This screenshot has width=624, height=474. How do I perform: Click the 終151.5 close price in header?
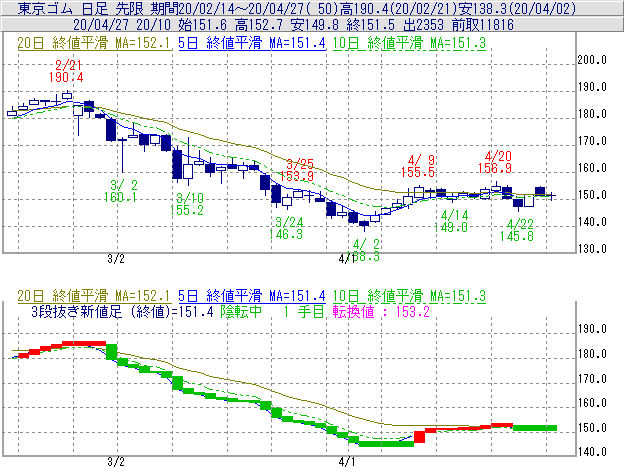[370, 25]
